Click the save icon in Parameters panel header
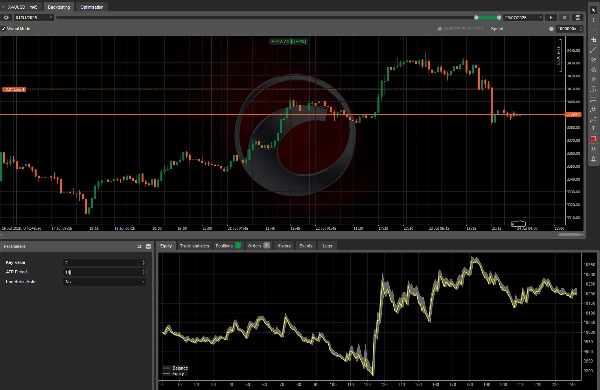This screenshot has height=390, width=600. pos(139,246)
